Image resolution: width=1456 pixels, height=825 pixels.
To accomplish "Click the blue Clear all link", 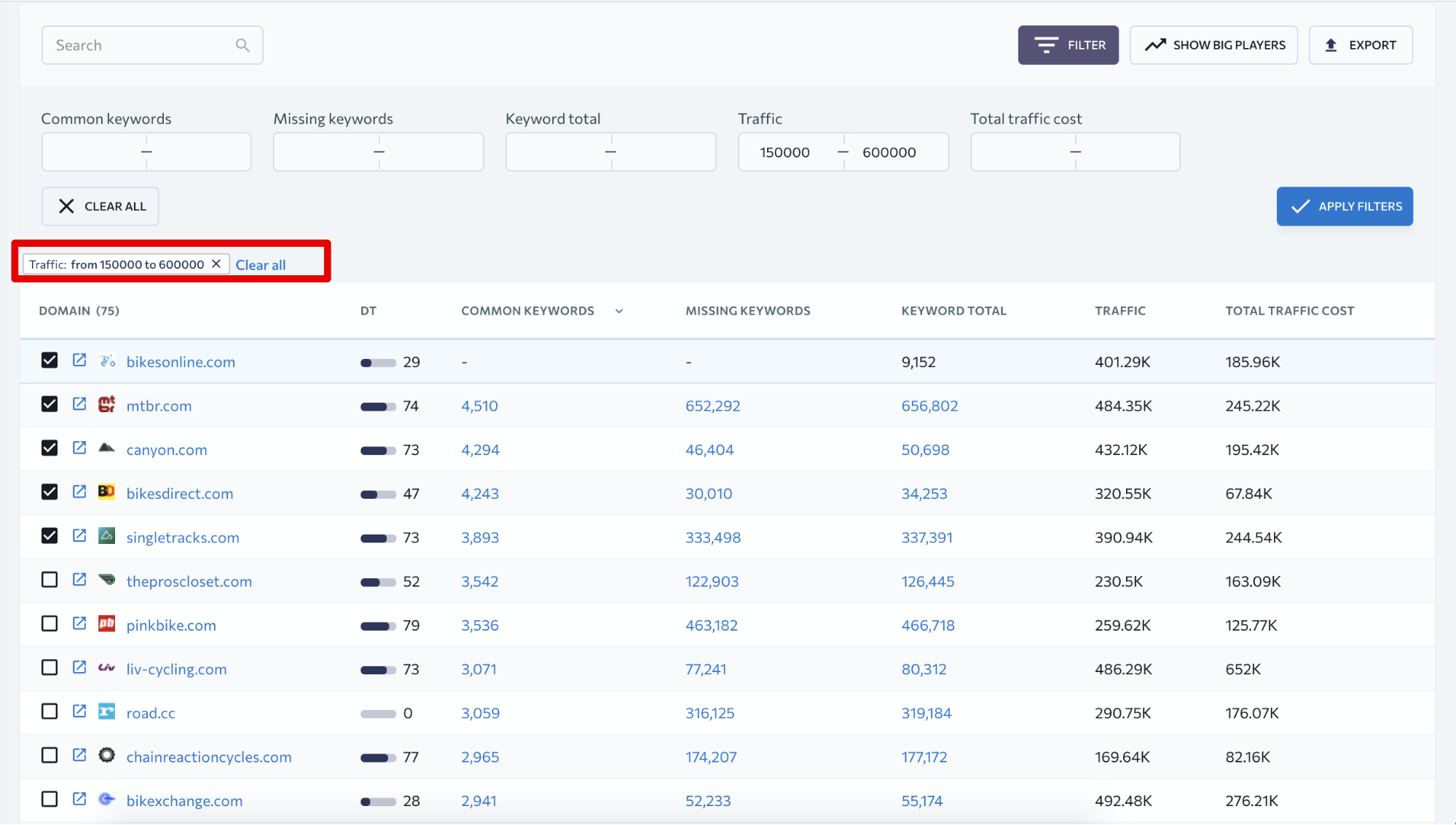I will pos(260,265).
